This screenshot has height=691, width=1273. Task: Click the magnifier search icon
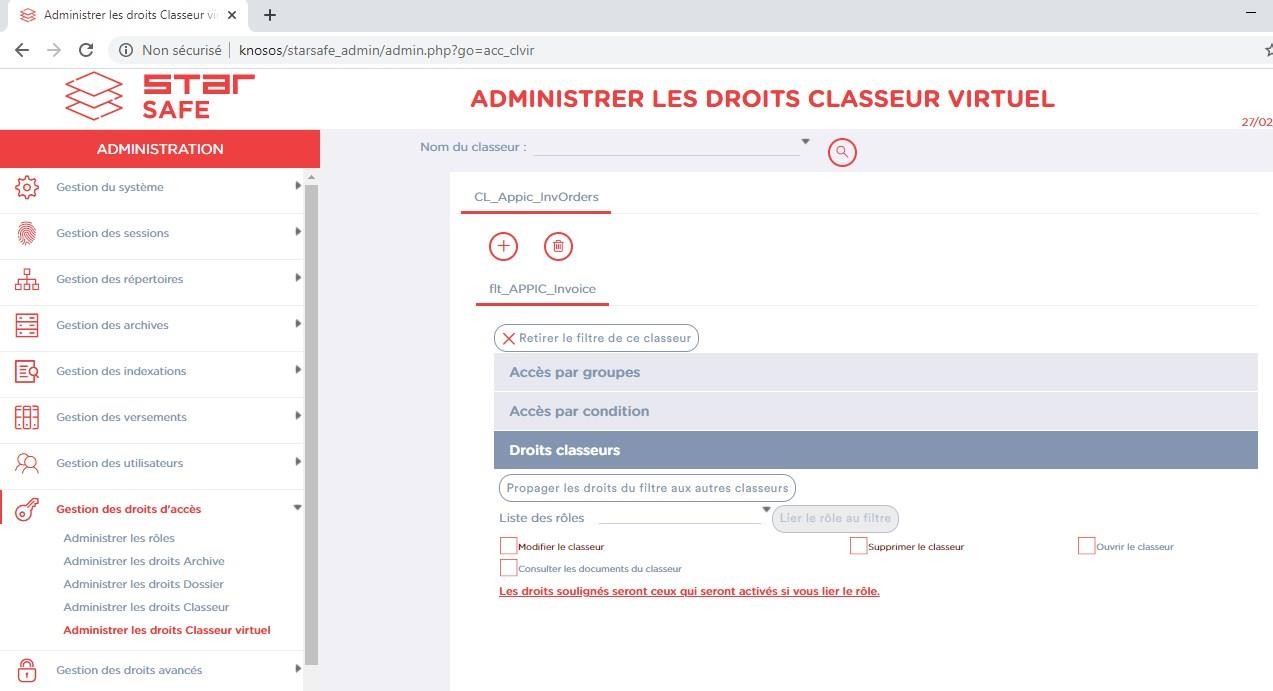point(842,152)
